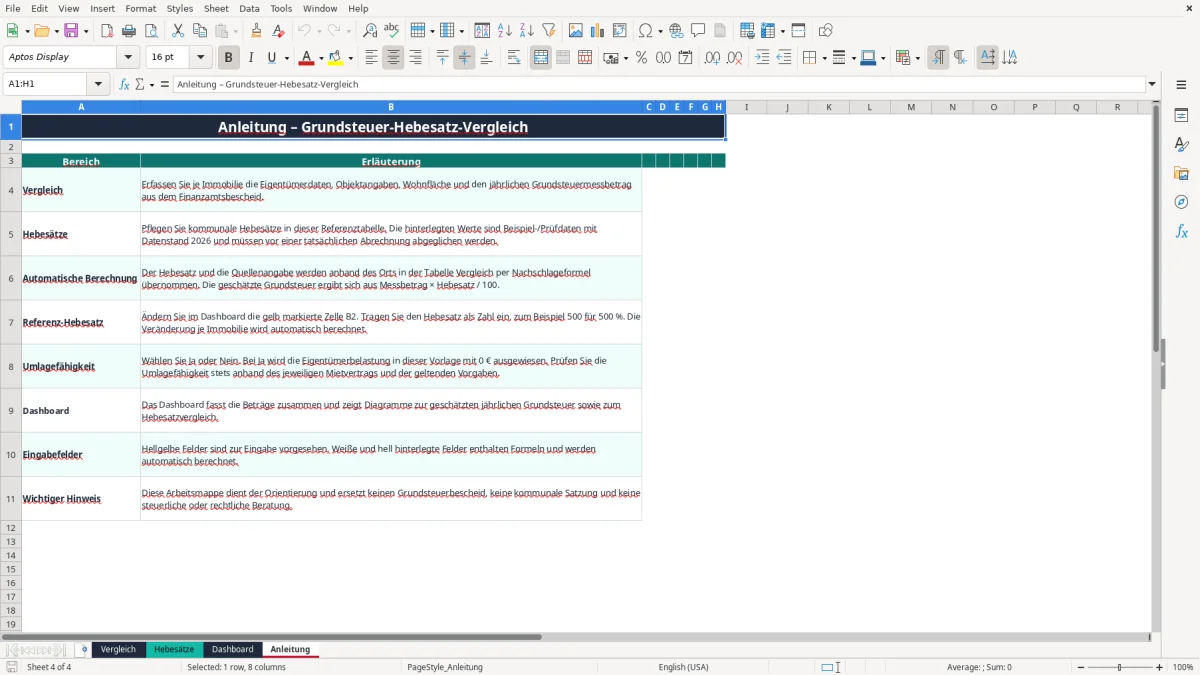This screenshot has height=675, width=1200.
Task: Click the Formula equals button
Action: pos(165,84)
